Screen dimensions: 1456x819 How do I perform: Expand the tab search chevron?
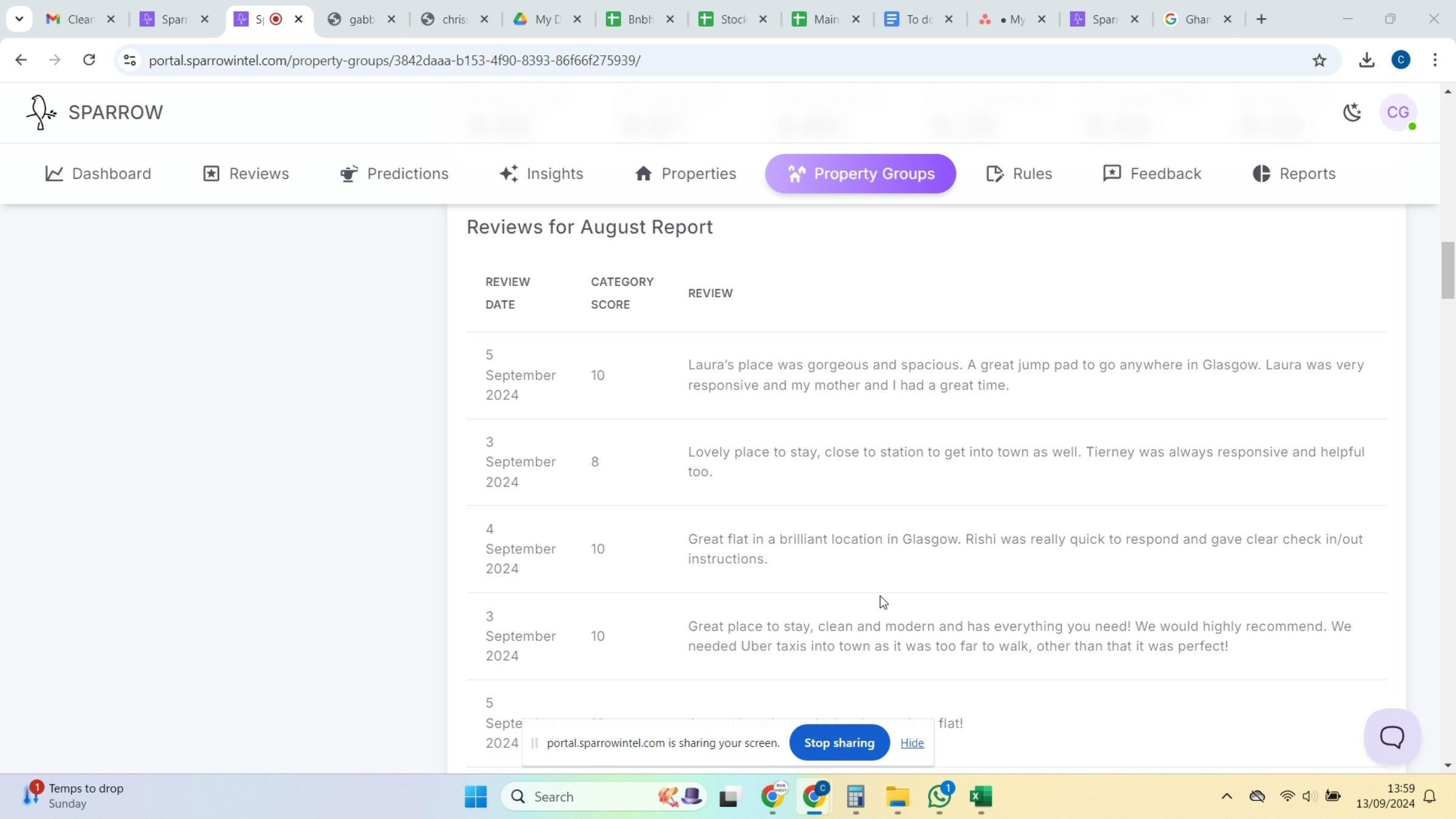point(19,19)
